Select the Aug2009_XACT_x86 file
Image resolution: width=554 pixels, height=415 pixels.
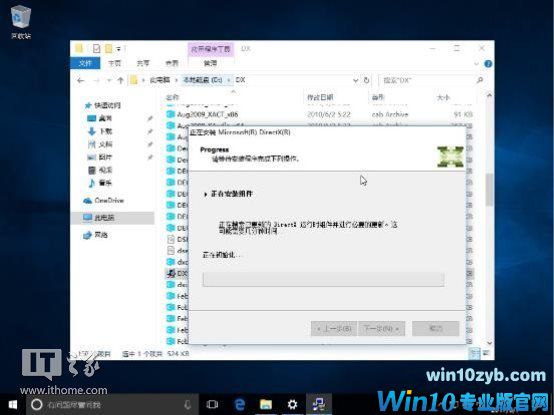coord(207,114)
